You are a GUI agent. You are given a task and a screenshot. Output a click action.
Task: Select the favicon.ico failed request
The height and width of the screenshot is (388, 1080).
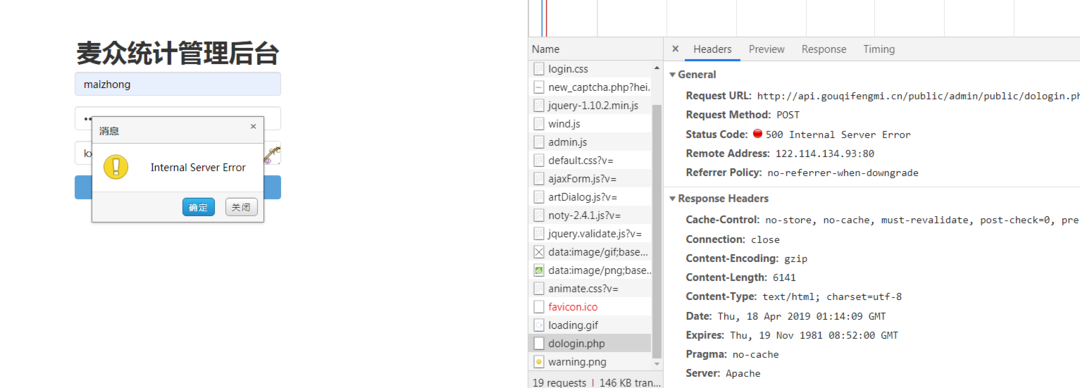point(590,307)
